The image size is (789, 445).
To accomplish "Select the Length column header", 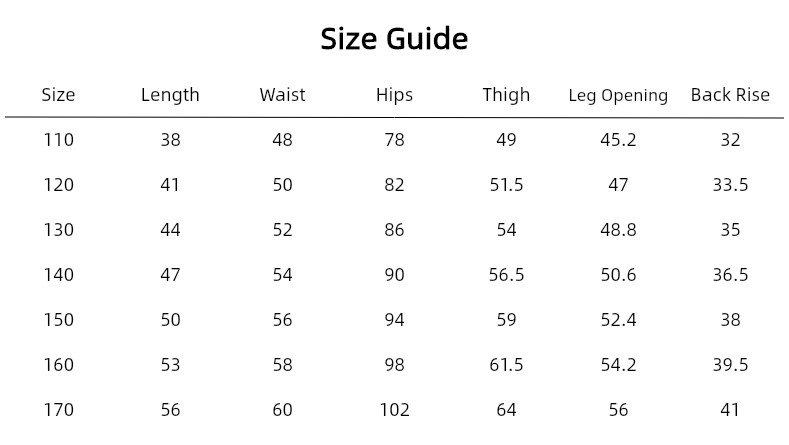I will [170, 95].
